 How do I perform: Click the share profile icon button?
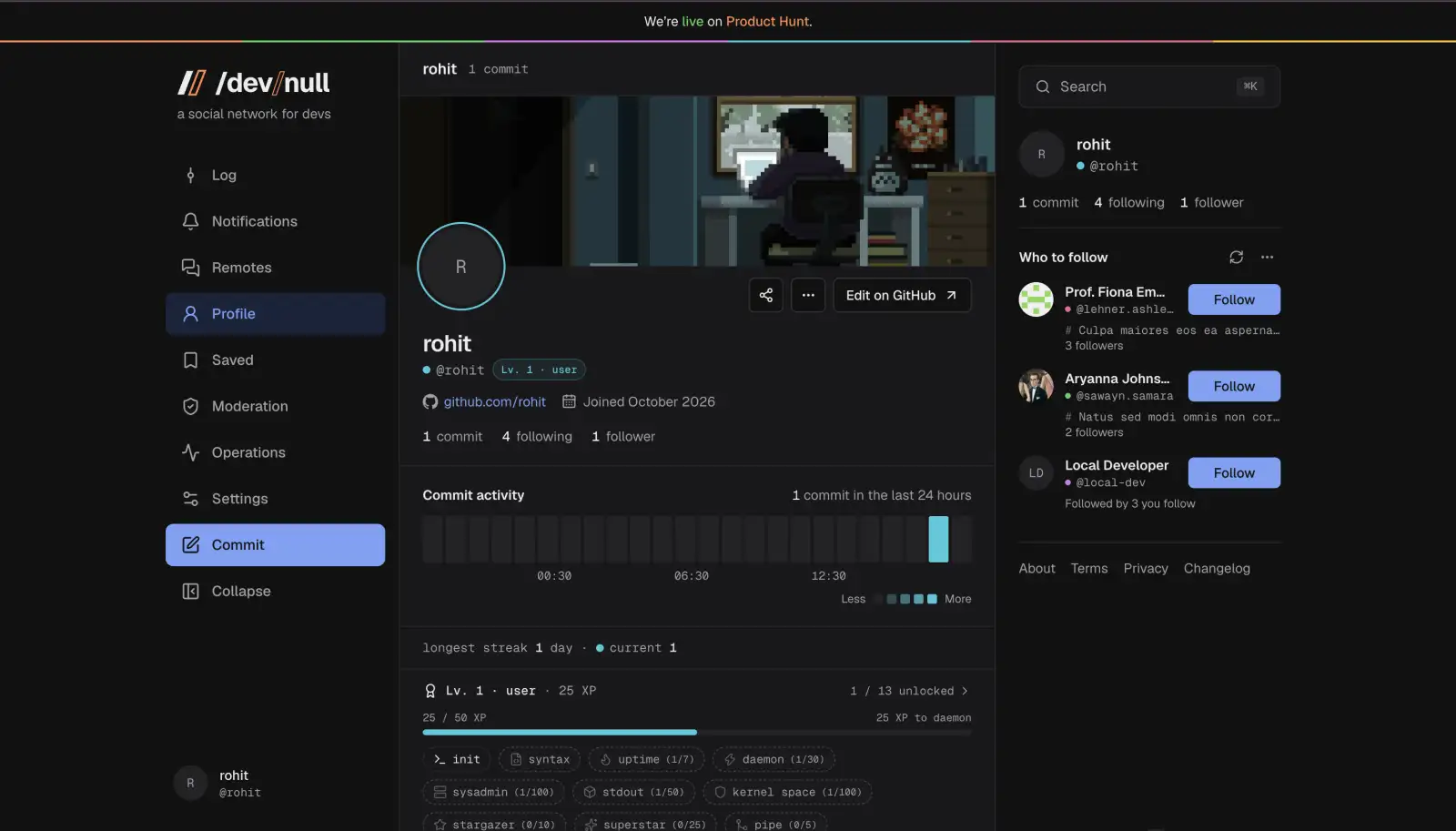pyautogui.click(x=765, y=295)
